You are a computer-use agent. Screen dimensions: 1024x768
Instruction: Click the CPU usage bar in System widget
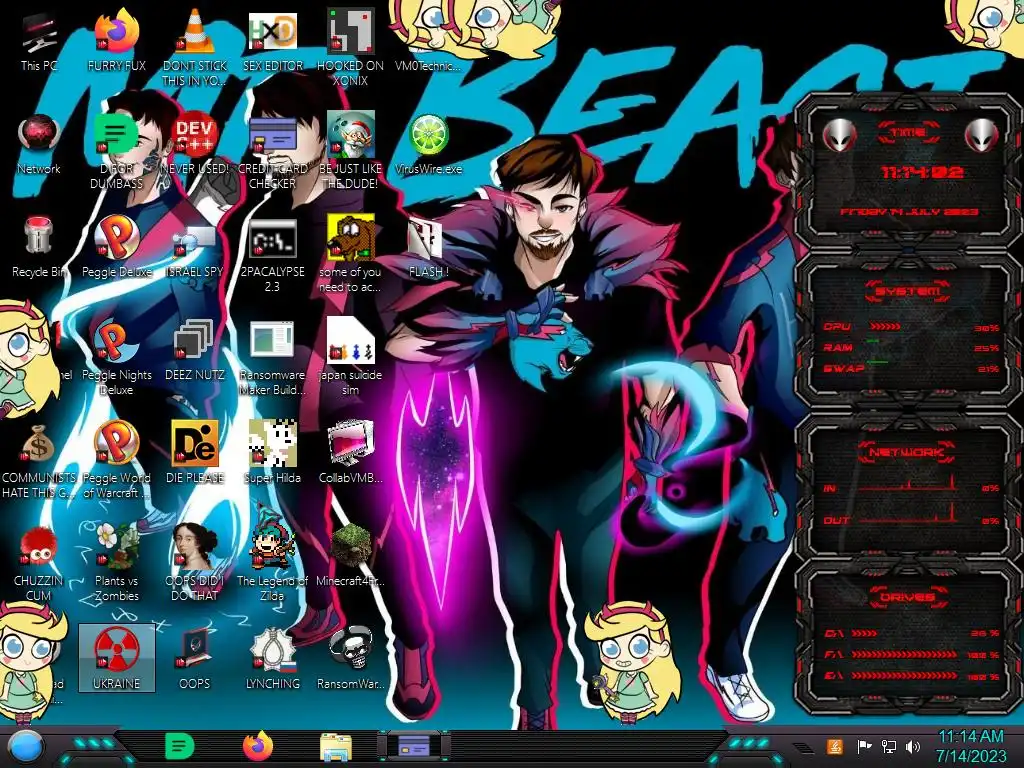(886, 326)
